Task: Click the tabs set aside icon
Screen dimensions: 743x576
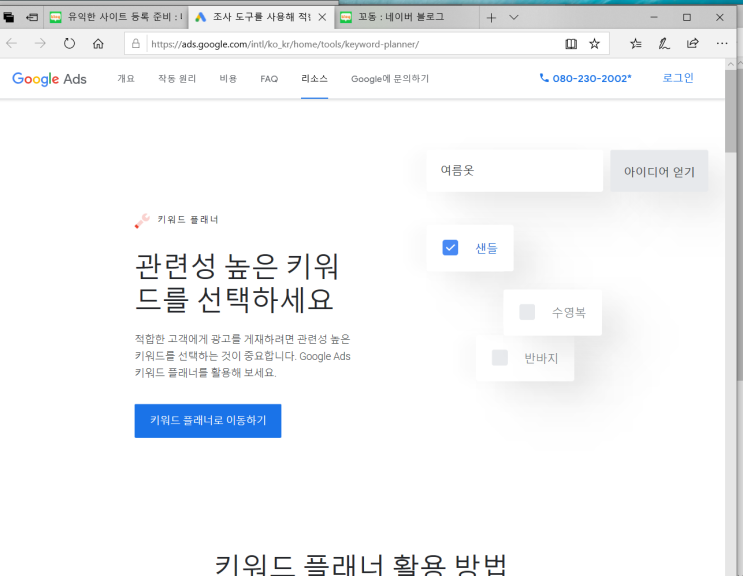Action: pos(9,18)
